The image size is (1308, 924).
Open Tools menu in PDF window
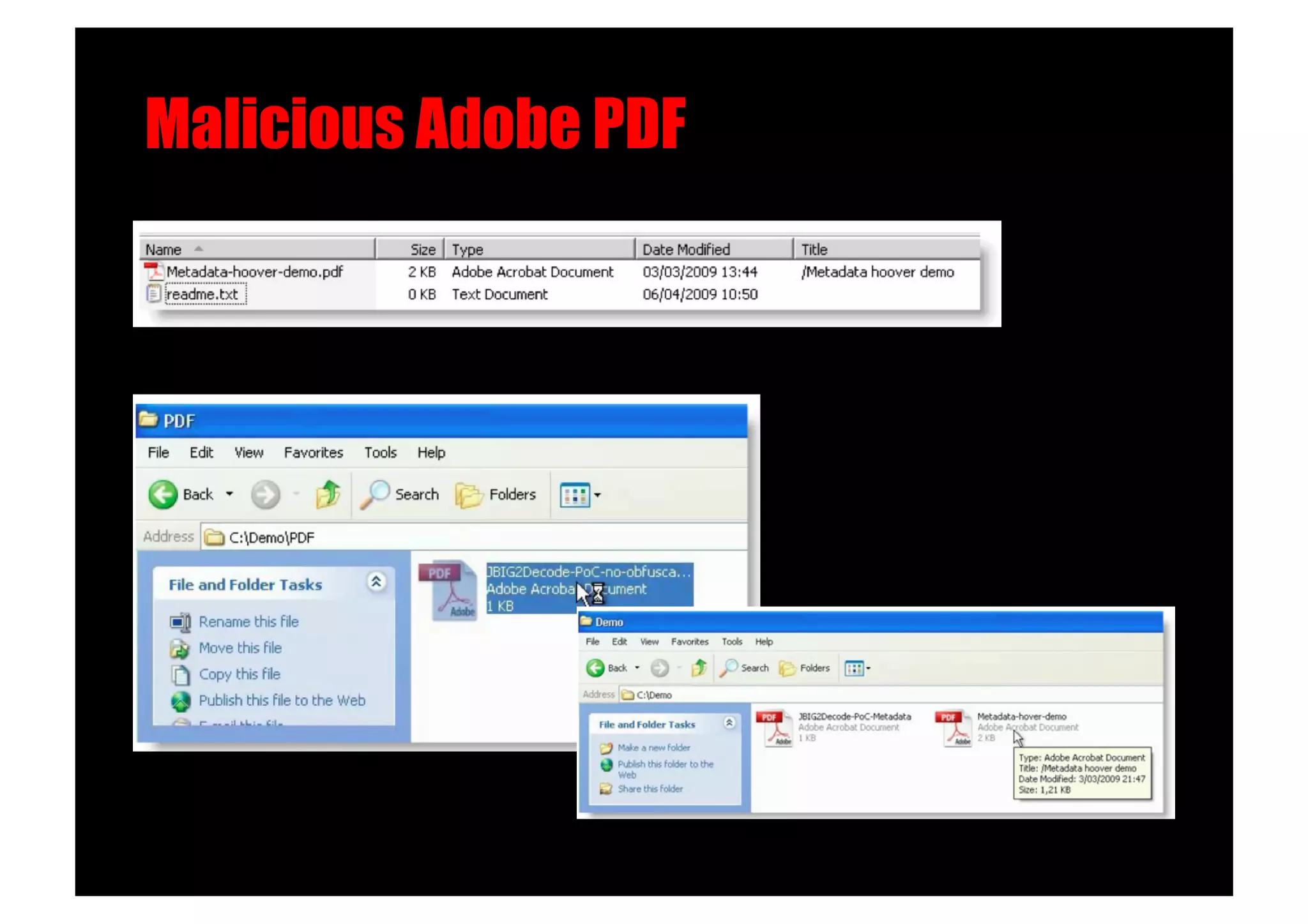(381, 453)
